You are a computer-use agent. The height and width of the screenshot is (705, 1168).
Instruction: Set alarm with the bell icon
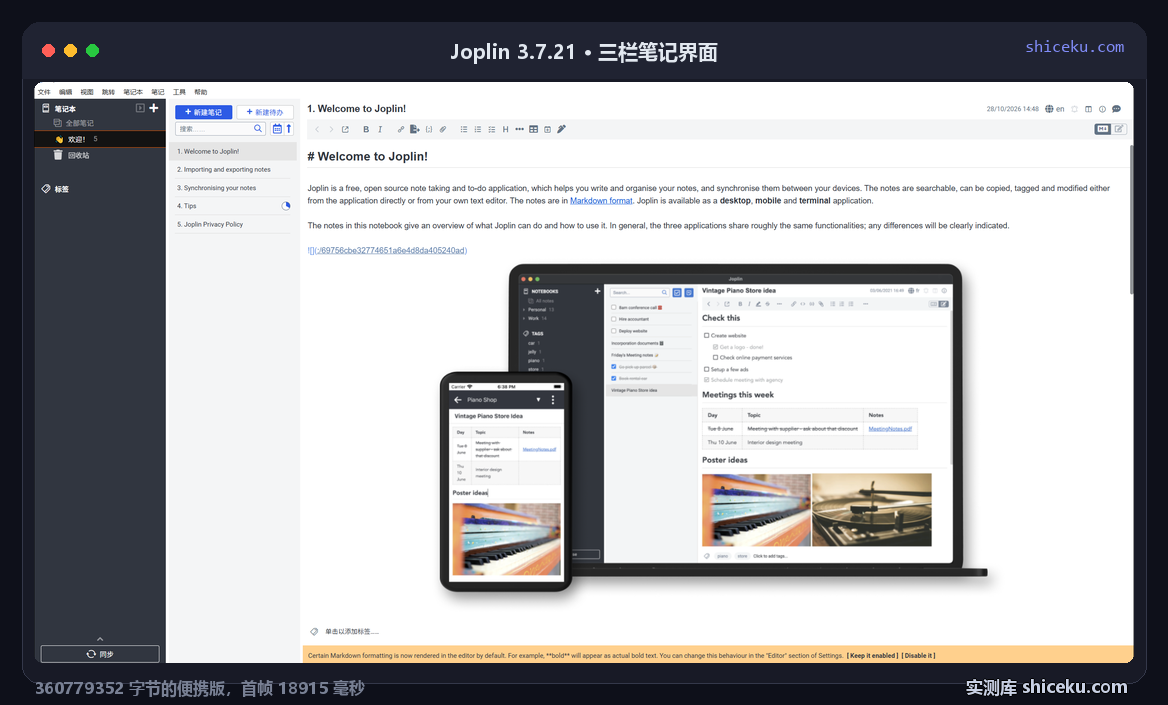(x=1074, y=109)
